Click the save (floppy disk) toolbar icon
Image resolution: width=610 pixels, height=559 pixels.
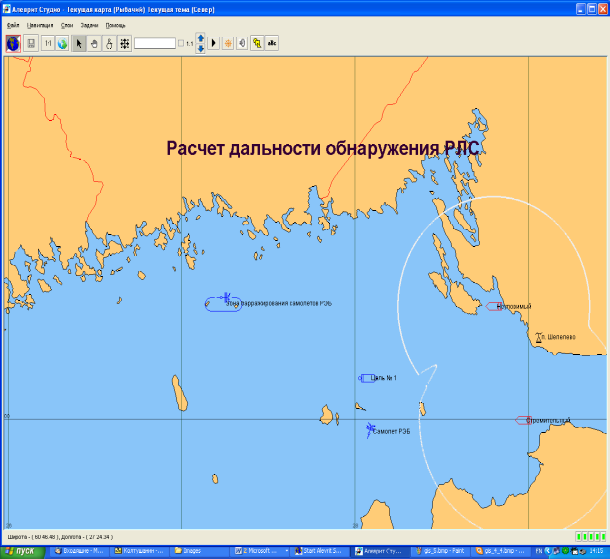click(x=31, y=44)
